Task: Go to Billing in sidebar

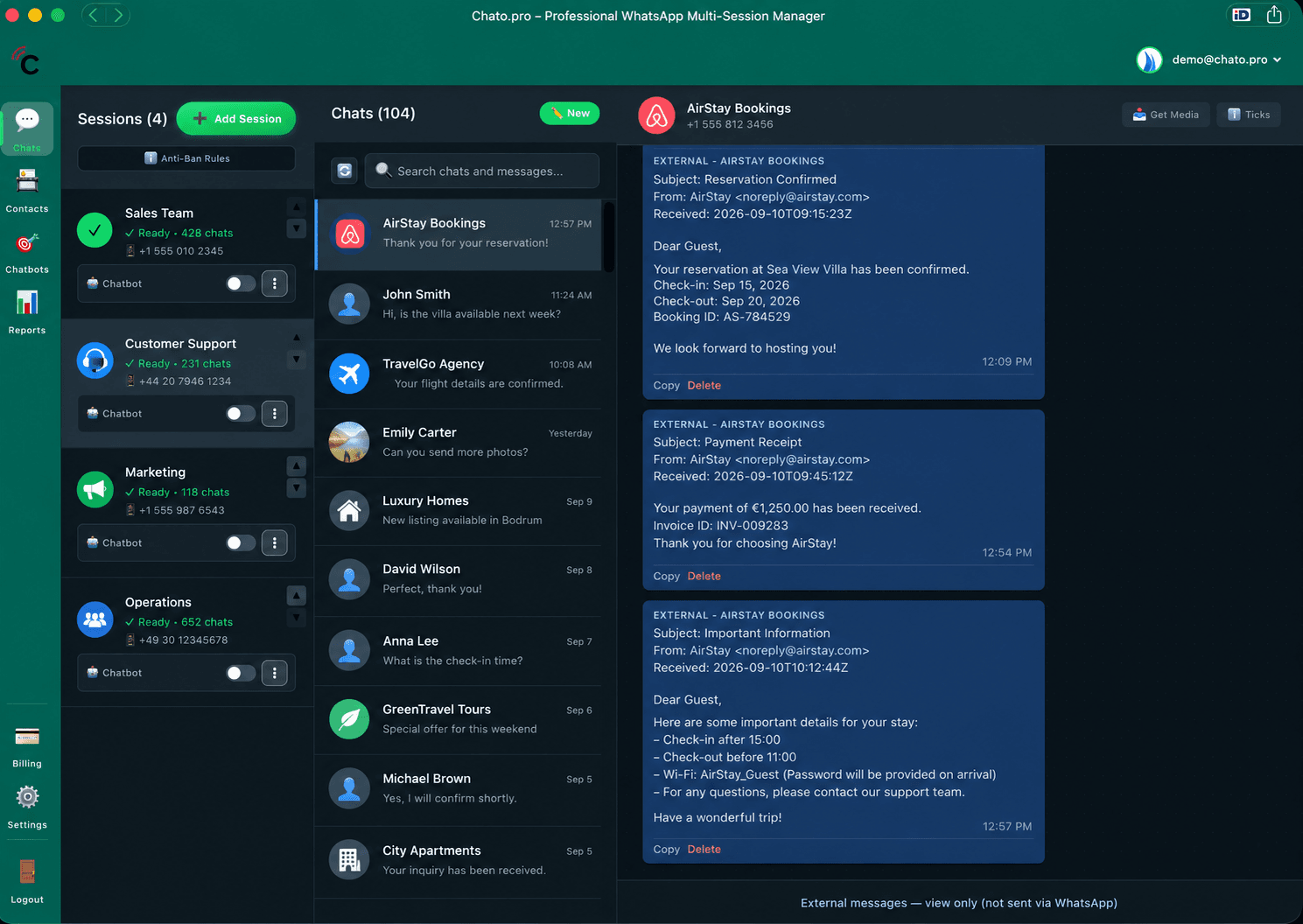Action: [27, 746]
